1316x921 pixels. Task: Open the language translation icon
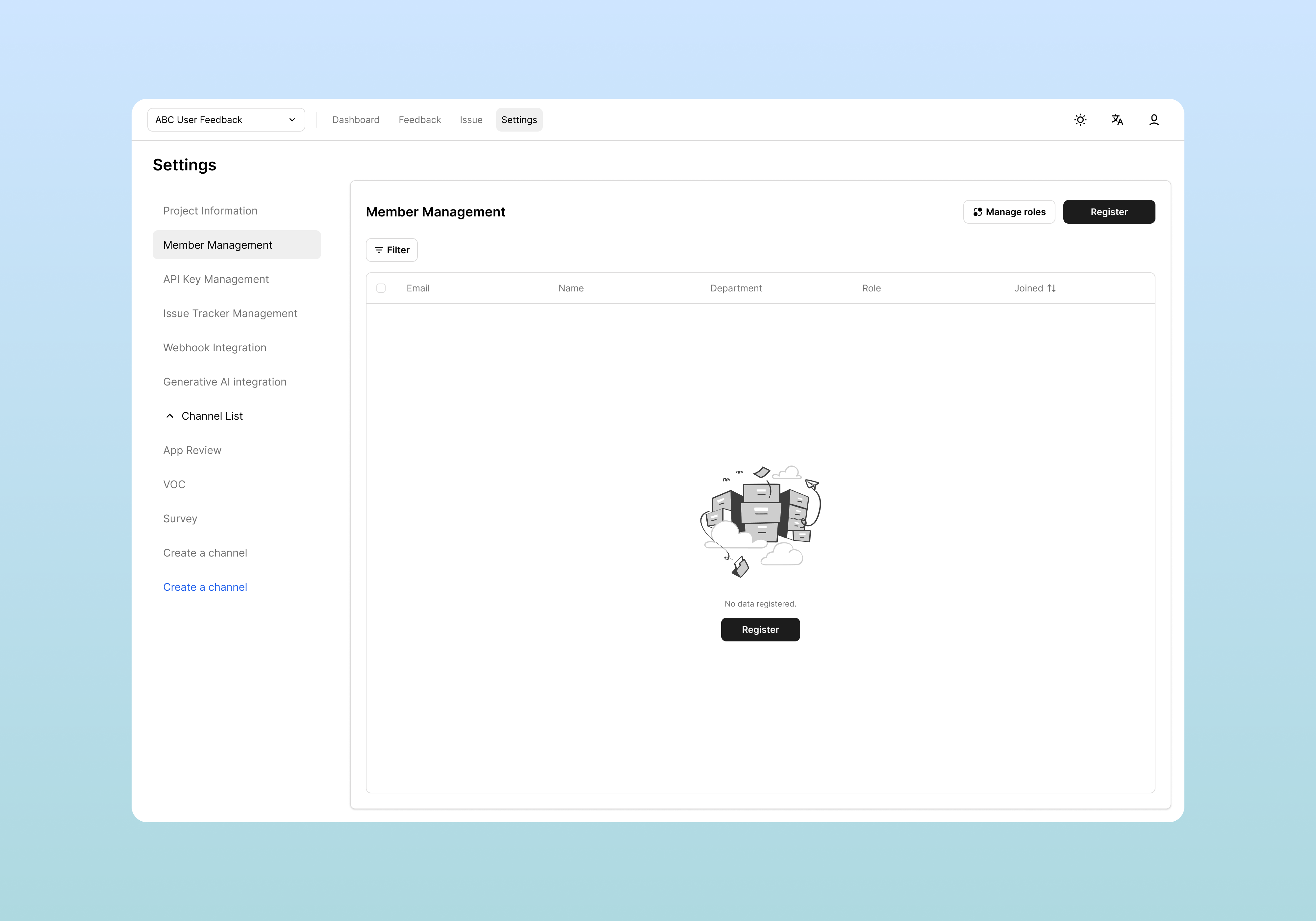coord(1117,120)
